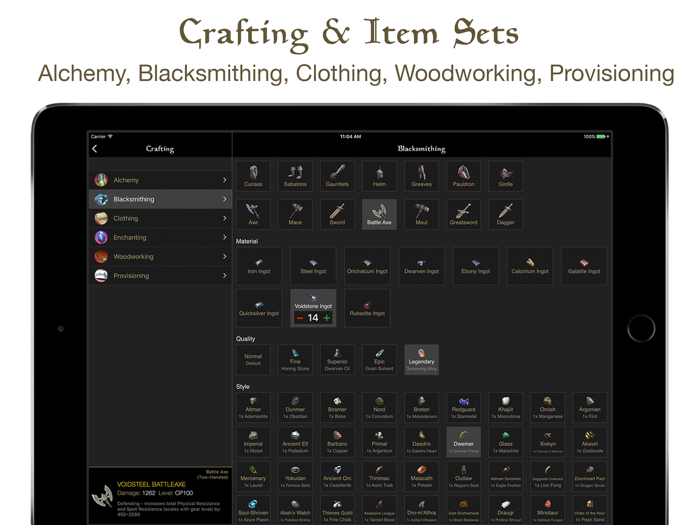Choose the Redguard Starmetal style
The width and height of the screenshot is (700, 525).
[x=463, y=407]
